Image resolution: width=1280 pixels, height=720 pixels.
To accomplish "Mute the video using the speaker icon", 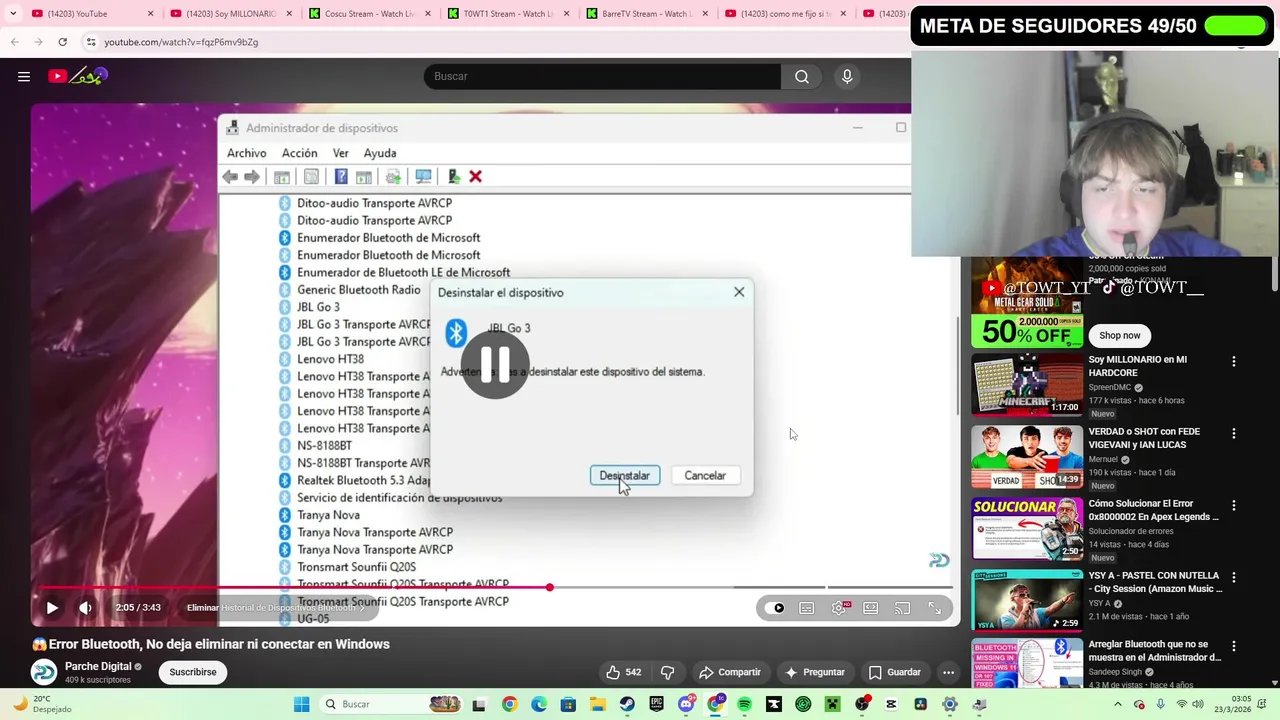I will [86, 607].
